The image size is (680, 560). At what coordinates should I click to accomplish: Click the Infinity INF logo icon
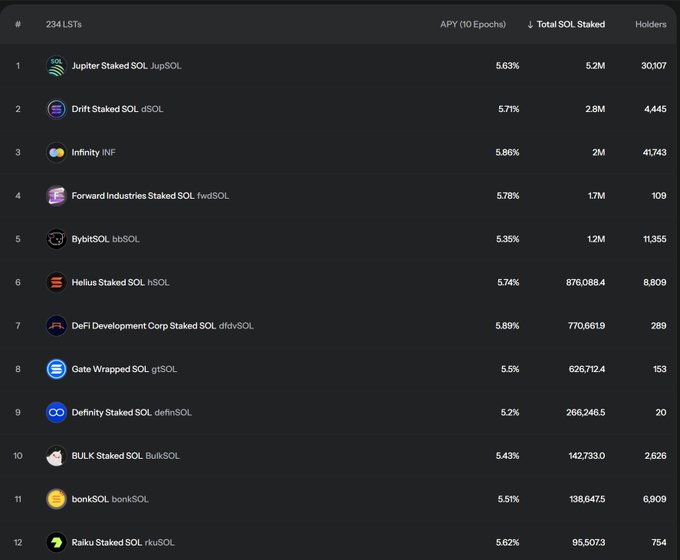pos(56,152)
